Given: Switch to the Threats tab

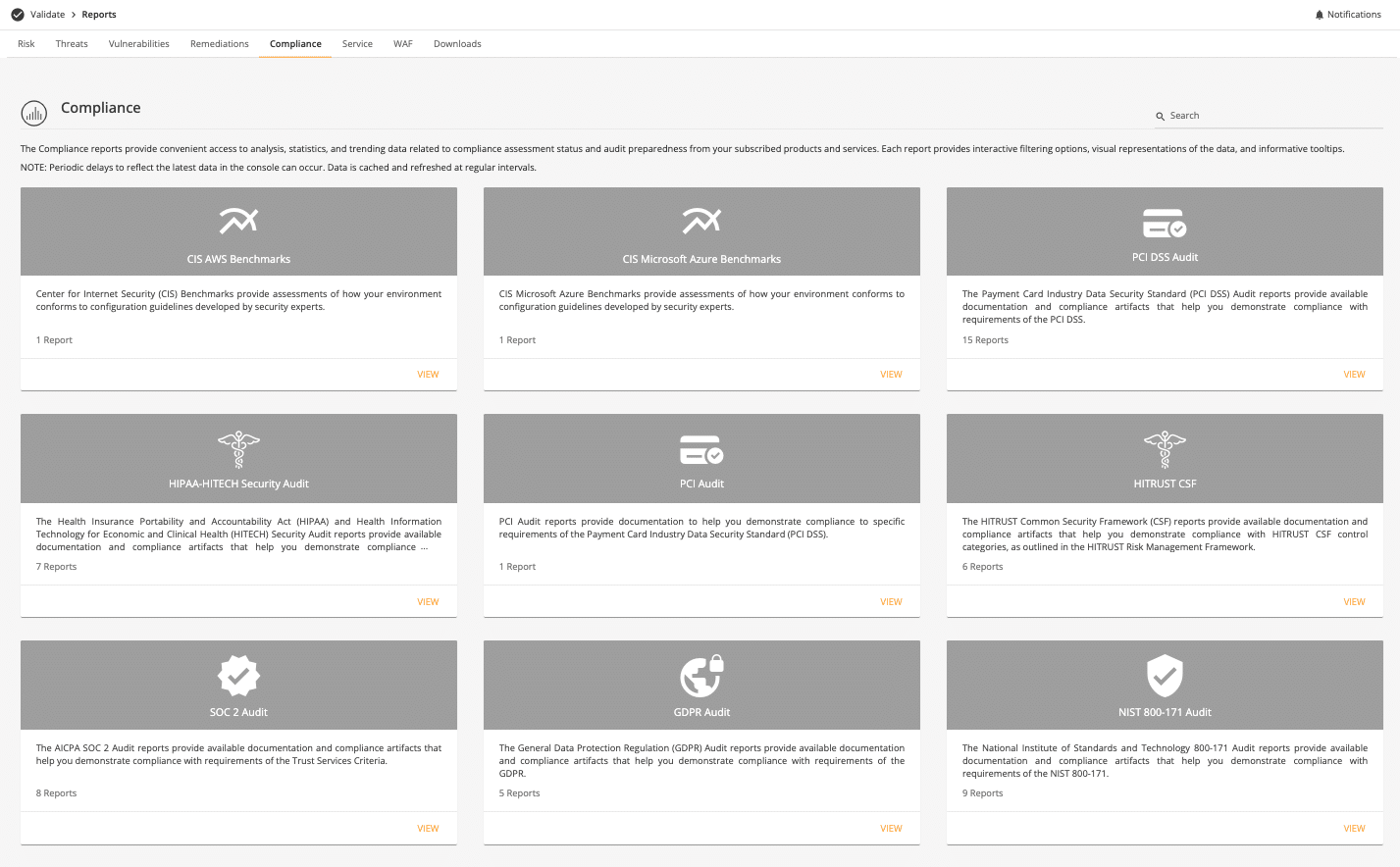Looking at the screenshot, I should [x=72, y=44].
